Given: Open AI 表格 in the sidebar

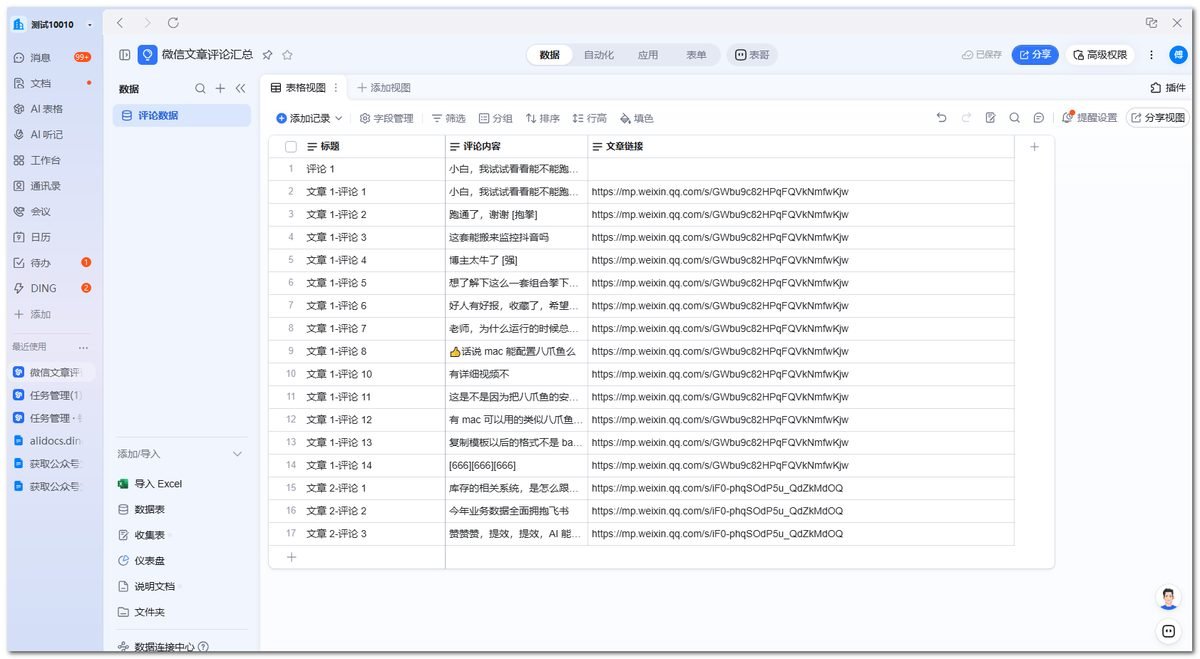Looking at the screenshot, I should coord(46,109).
